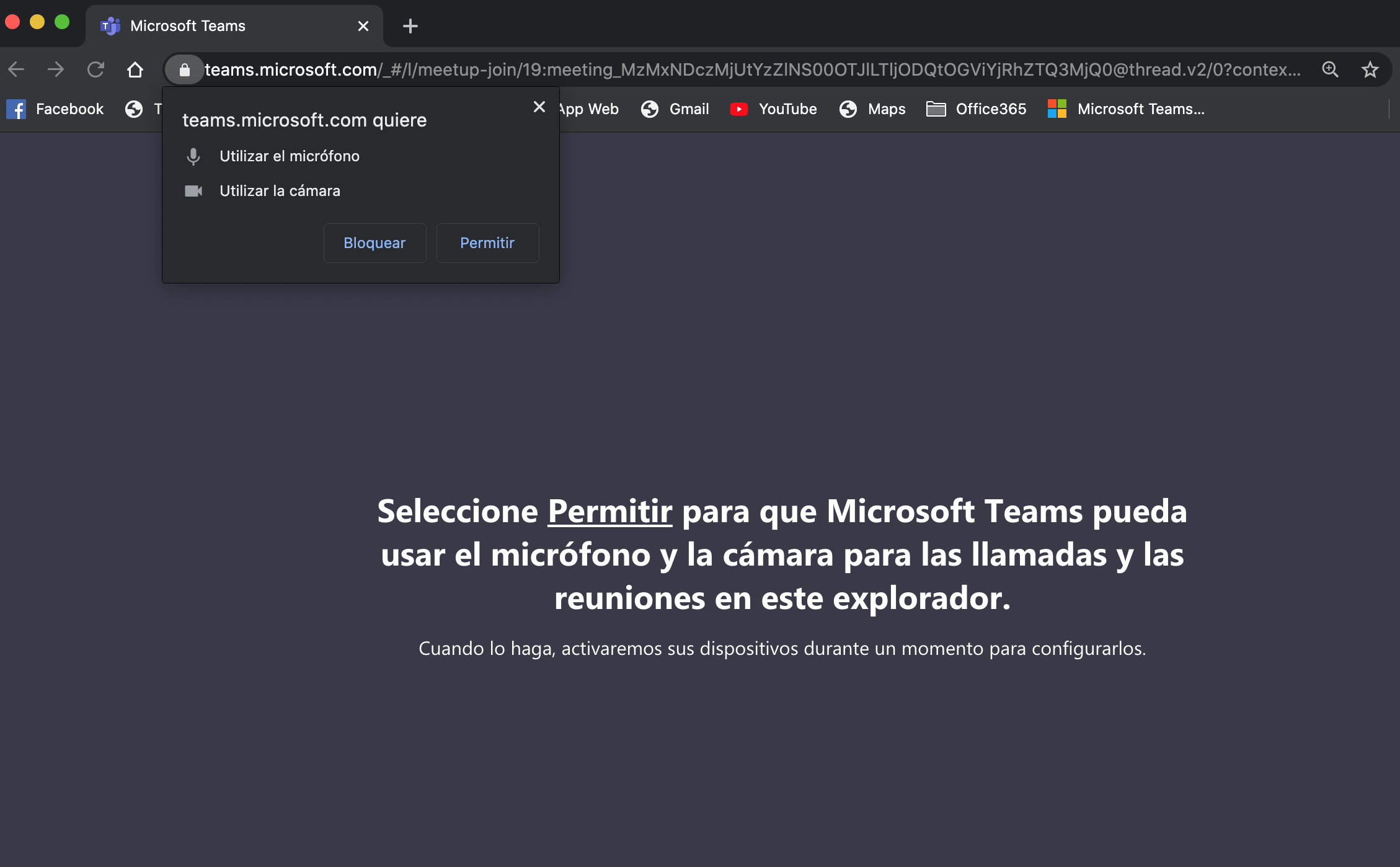The width and height of the screenshot is (1400, 867).
Task: Click the Microsoft four-color logo icon
Action: click(1057, 109)
